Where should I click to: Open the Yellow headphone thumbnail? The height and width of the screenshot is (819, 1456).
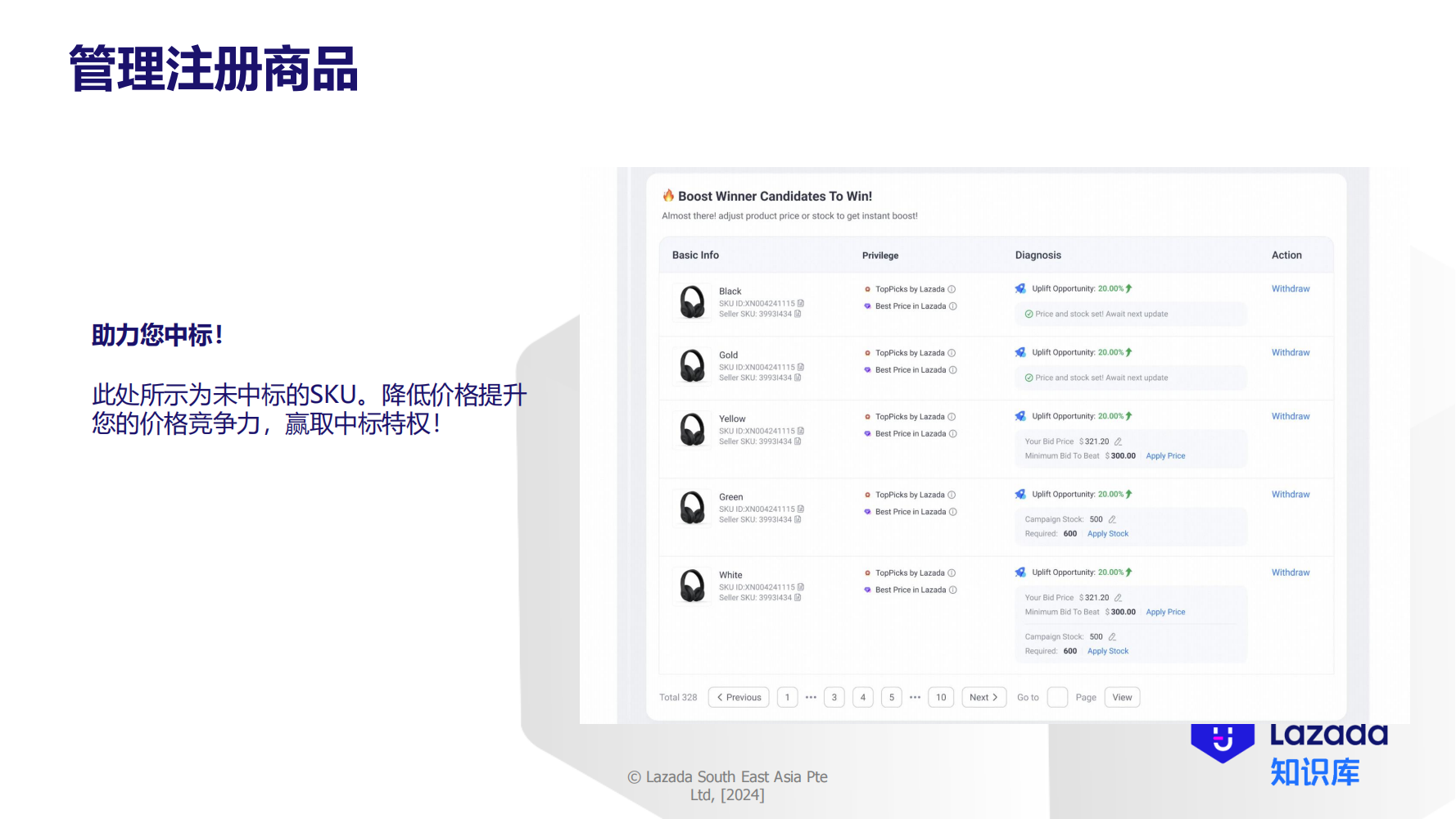(693, 430)
